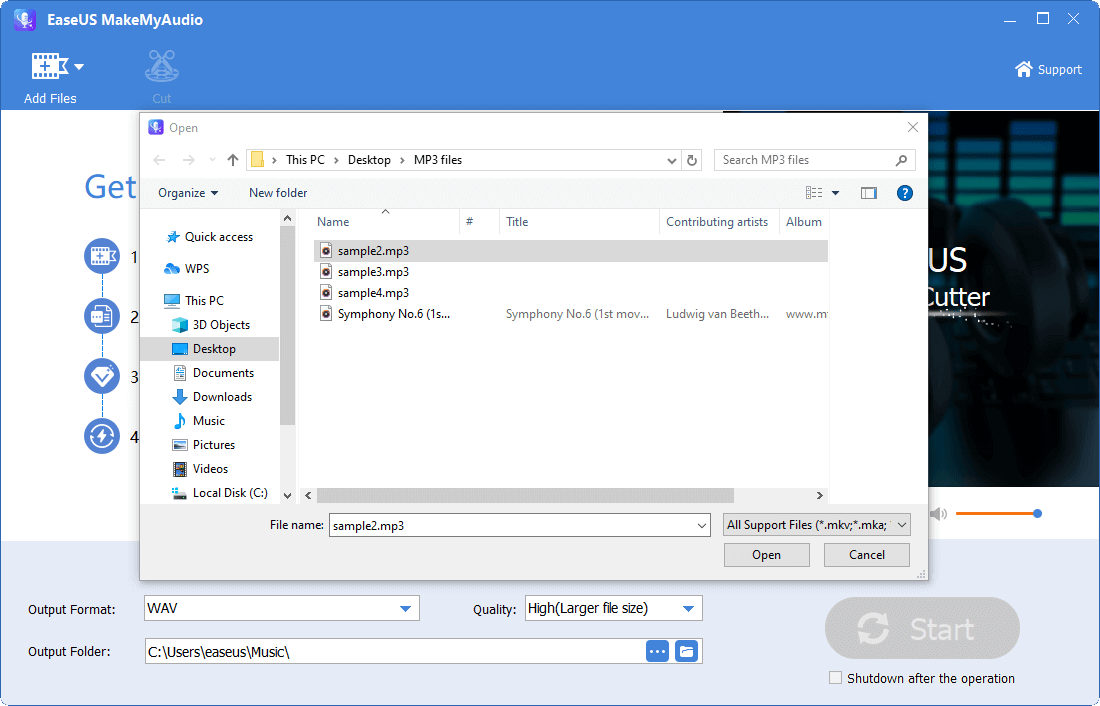Screen dimensions: 1100x706
Task: Create a New folder
Action: click(x=277, y=192)
